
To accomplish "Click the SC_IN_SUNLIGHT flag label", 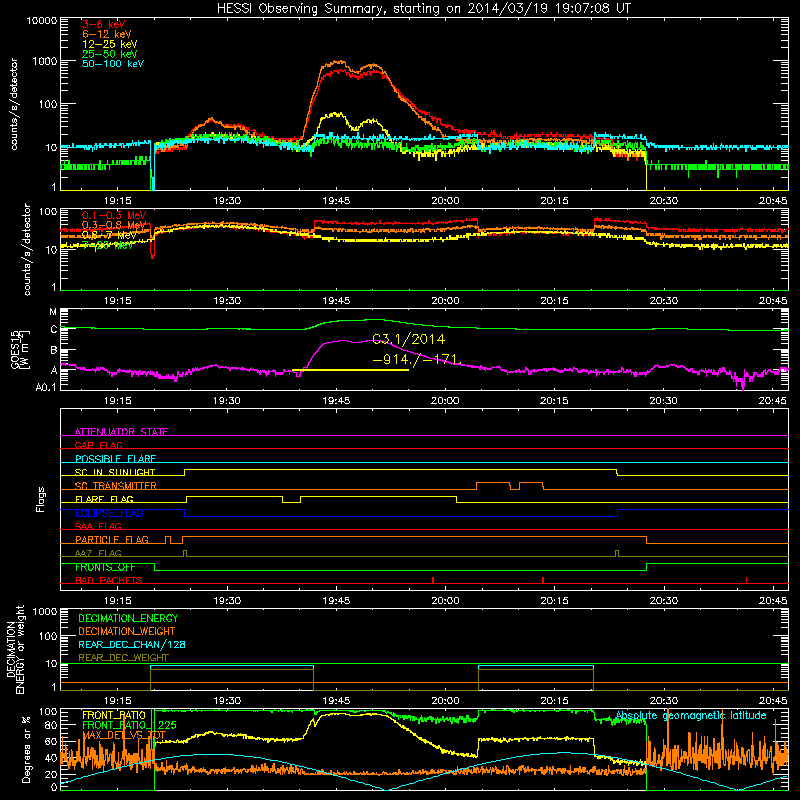I will coord(115,472).
